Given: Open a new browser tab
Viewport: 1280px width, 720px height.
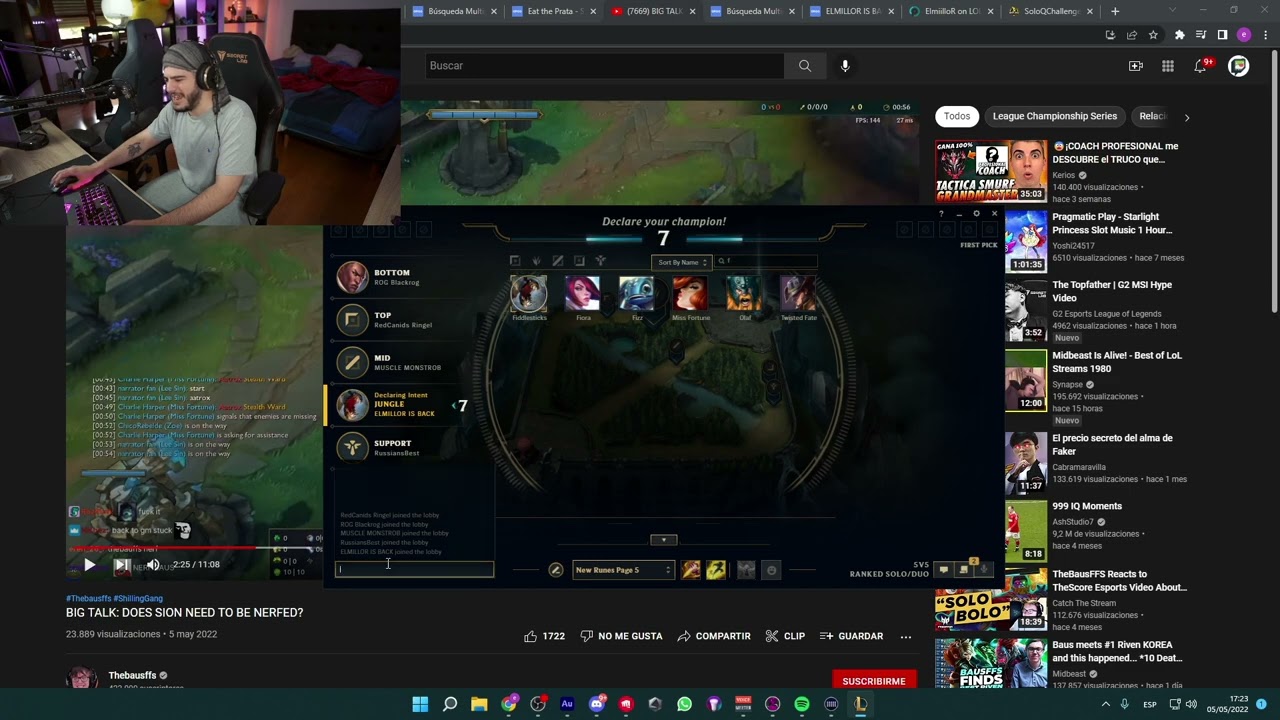Looking at the screenshot, I should (1115, 11).
